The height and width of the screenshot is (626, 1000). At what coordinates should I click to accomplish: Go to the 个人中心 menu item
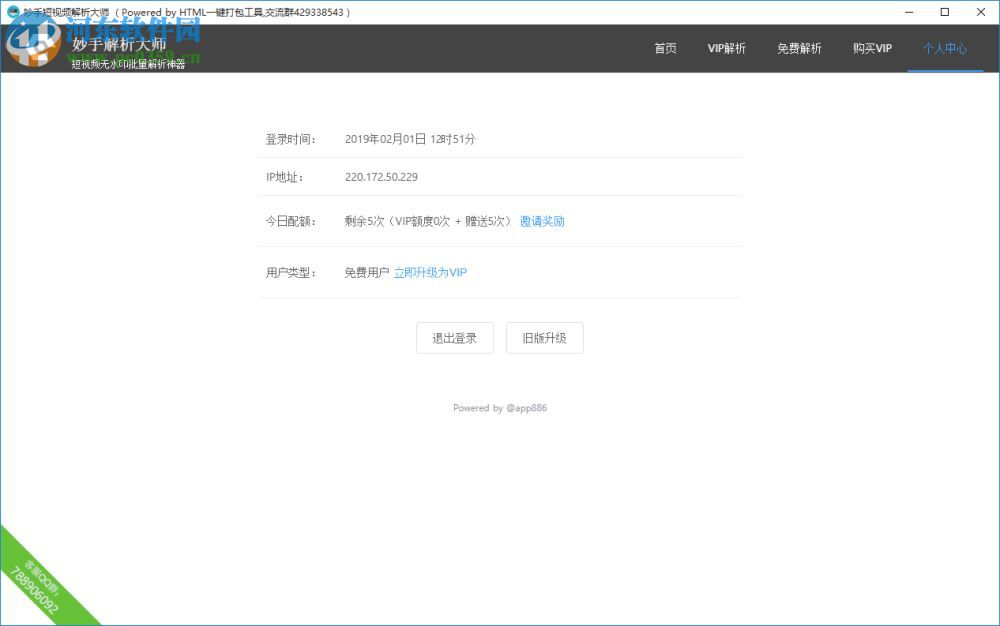(x=945, y=47)
